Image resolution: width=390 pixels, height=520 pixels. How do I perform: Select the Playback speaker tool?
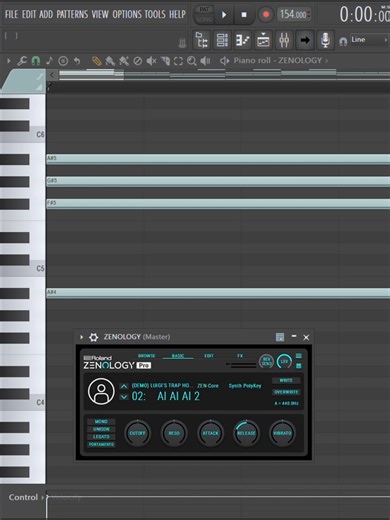click(205, 61)
